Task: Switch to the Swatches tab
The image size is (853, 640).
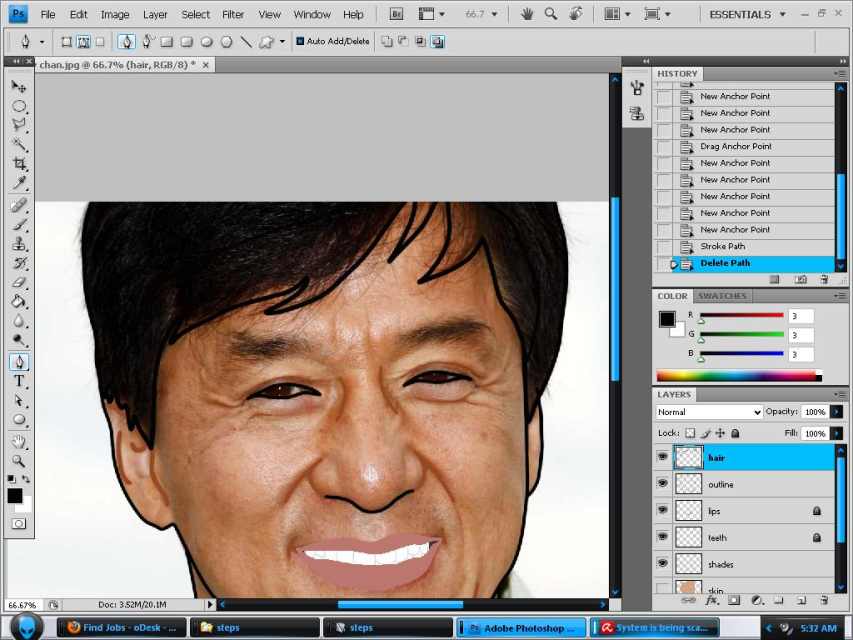Action: [722, 295]
